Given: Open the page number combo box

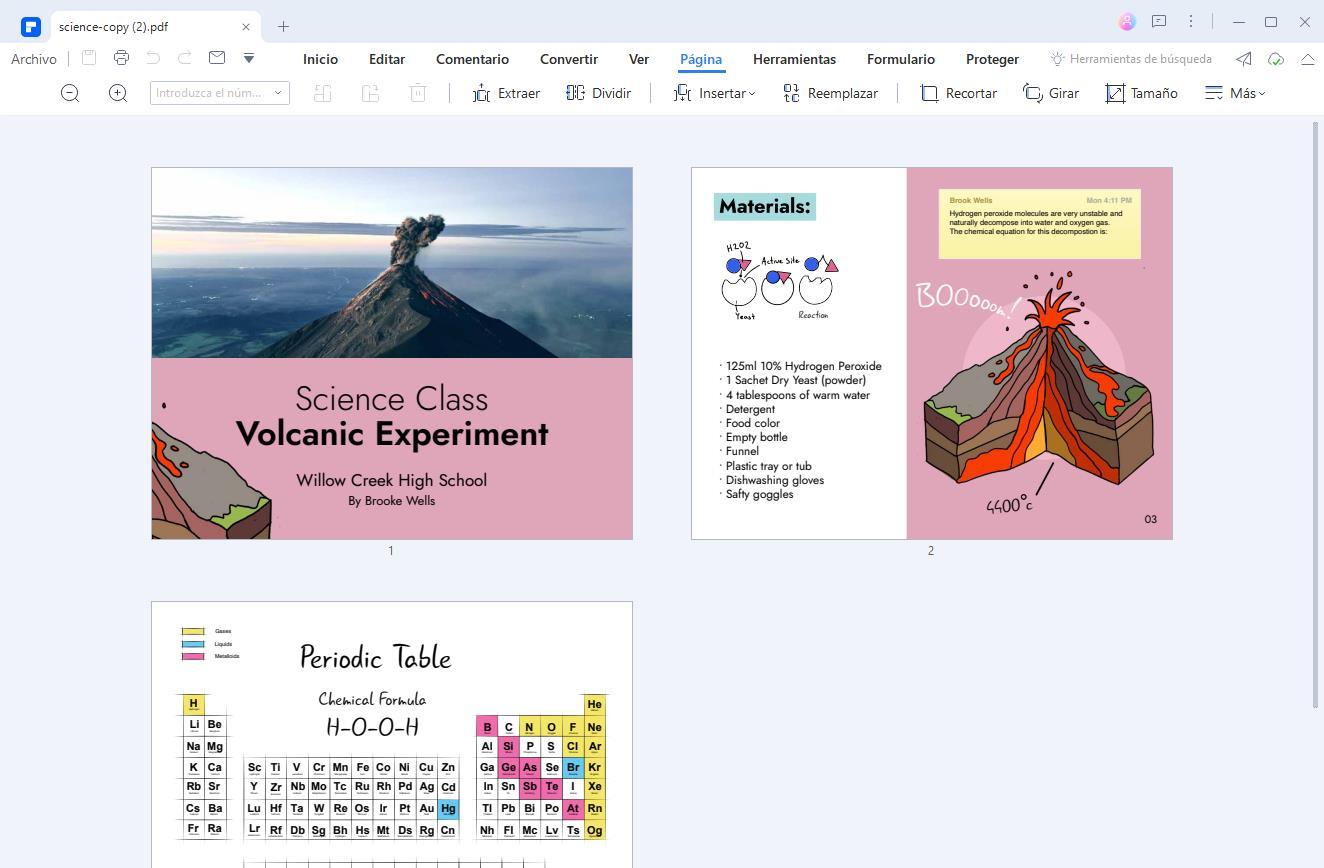Looking at the screenshot, I should [220, 93].
